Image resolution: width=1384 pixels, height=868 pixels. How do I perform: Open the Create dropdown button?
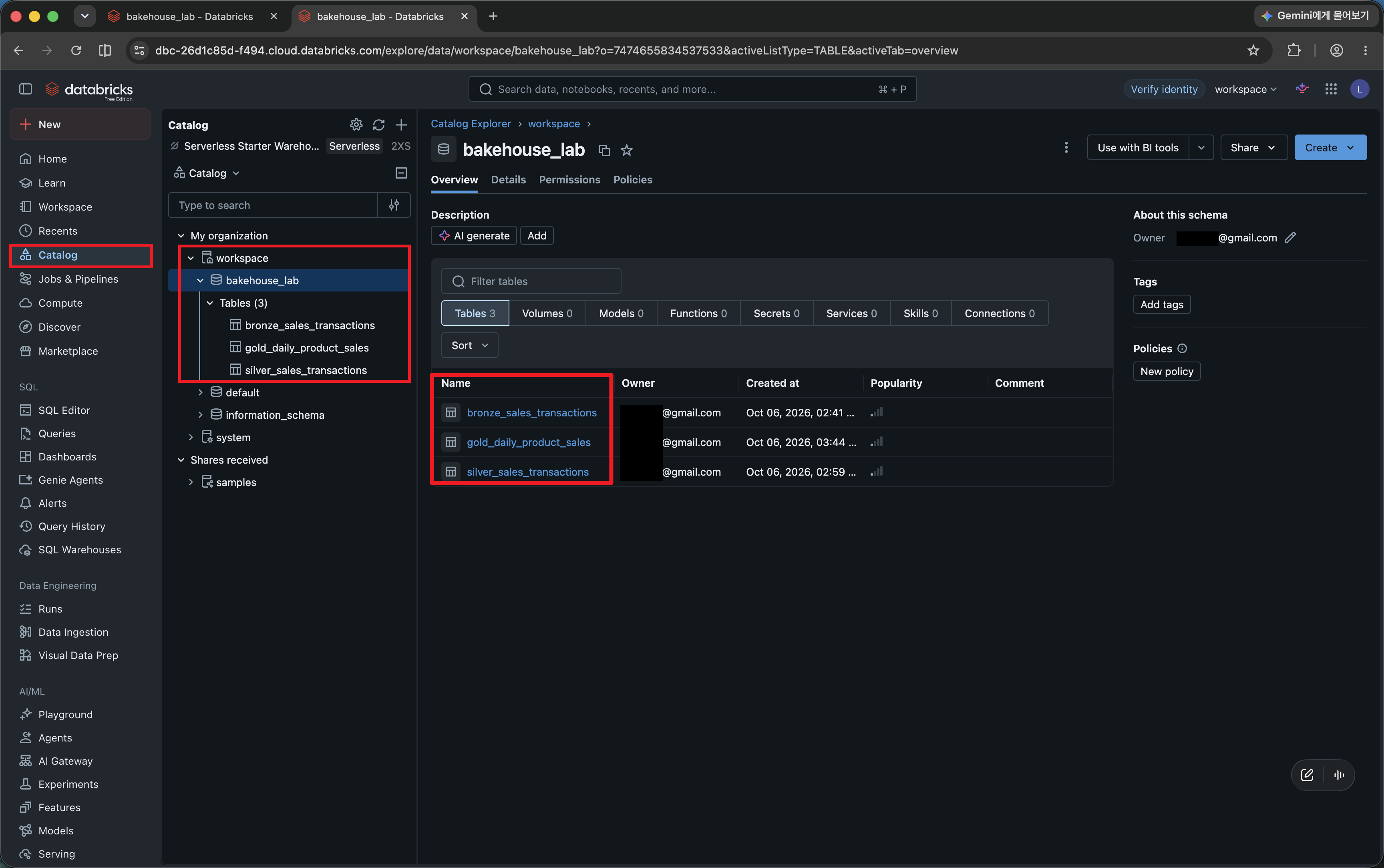click(1330, 148)
